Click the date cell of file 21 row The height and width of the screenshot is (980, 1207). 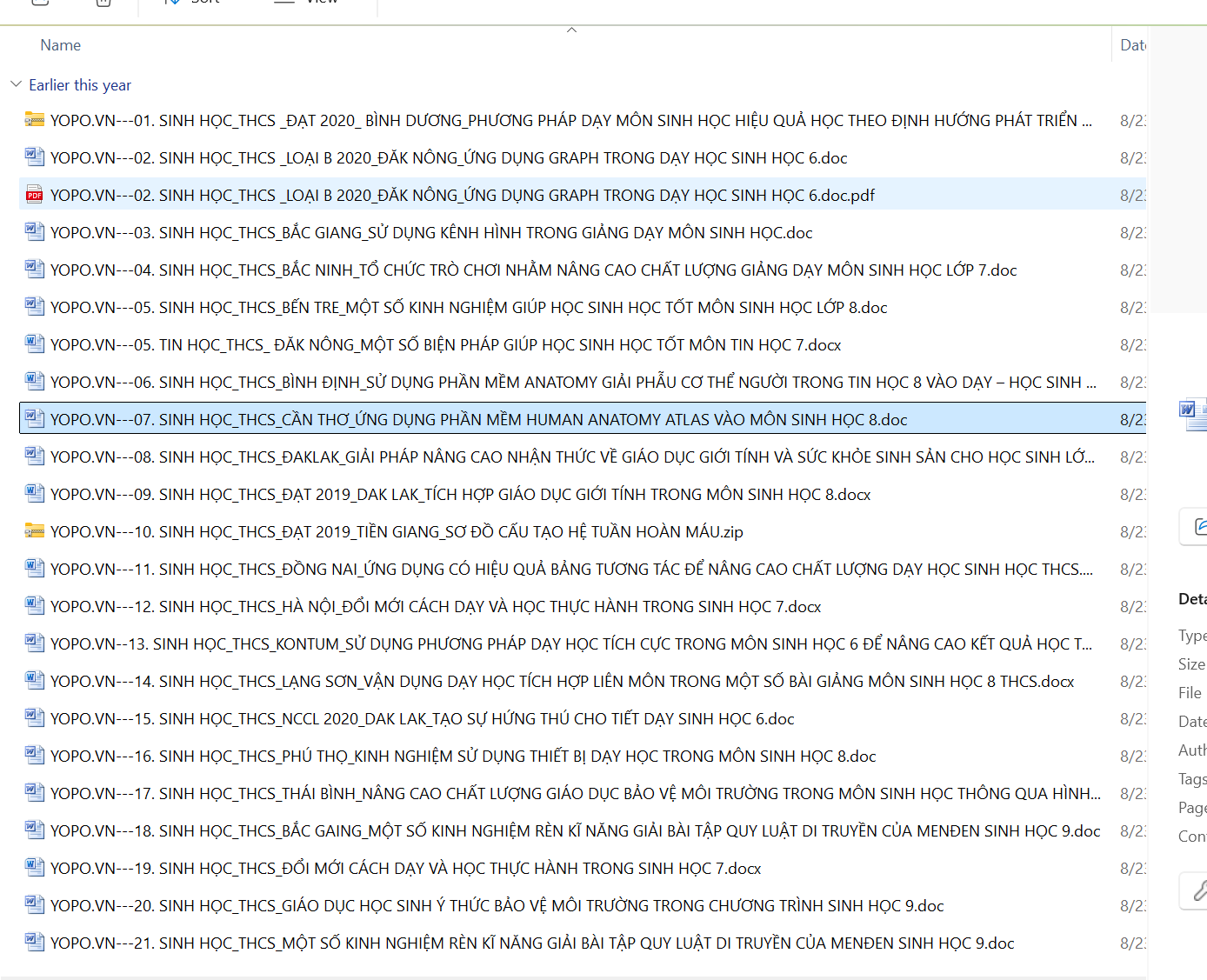(x=1132, y=943)
